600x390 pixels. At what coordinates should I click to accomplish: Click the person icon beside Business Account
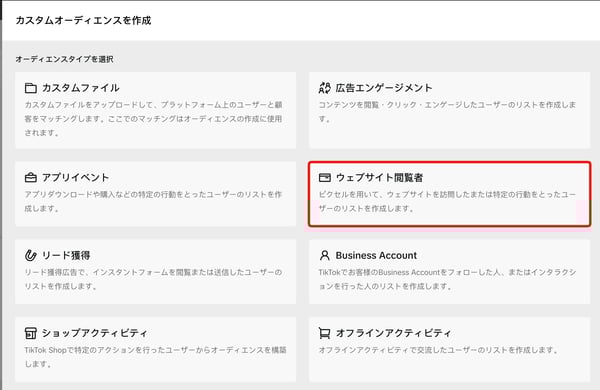(x=324, y=255)
